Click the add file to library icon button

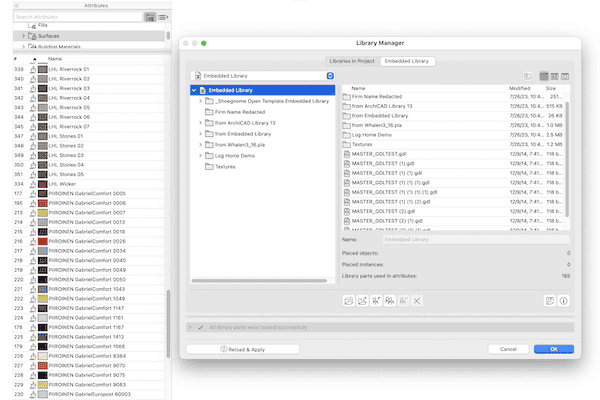click(x=362, y=301)
